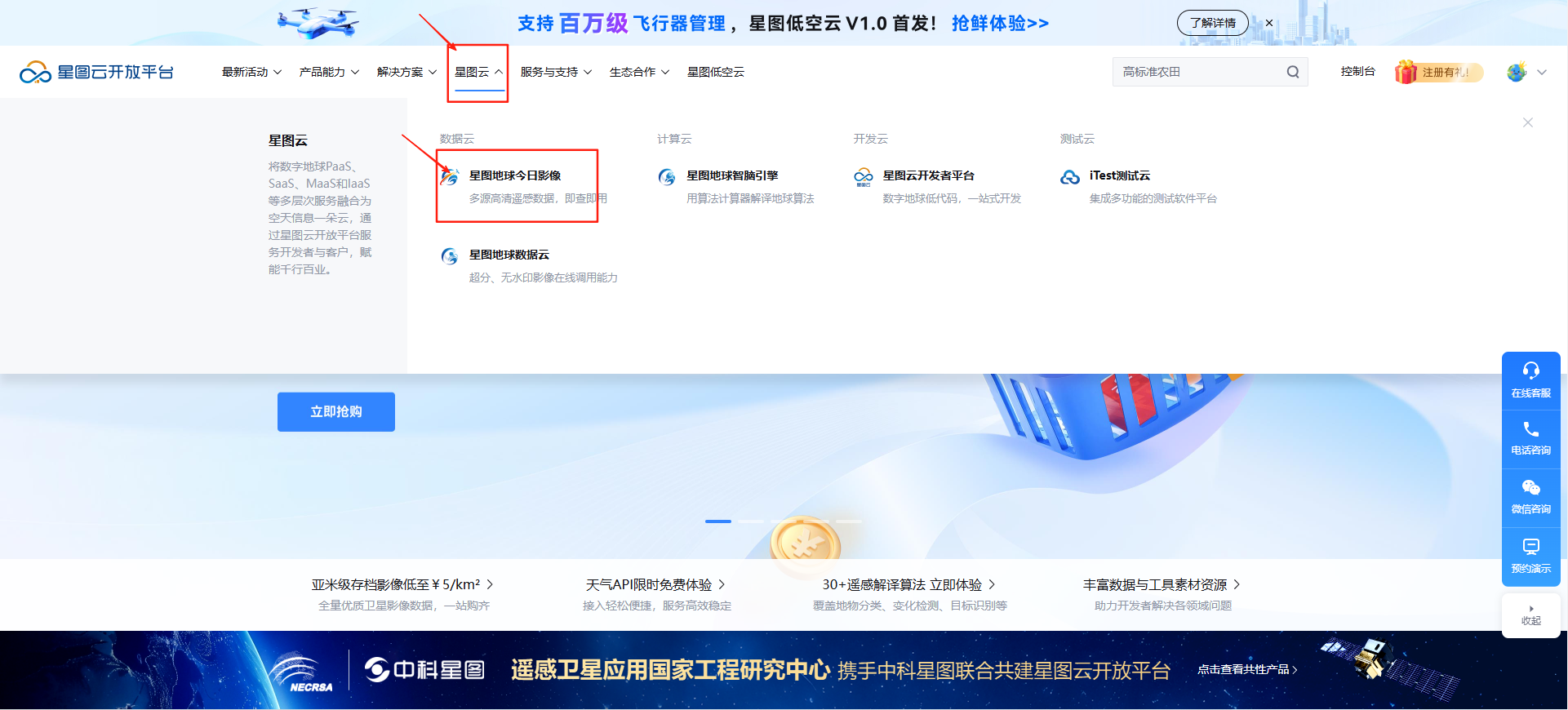Image resolution: width=1568 pixels, height=710 pixels.
Task: Open the 星图低空云 menu item
Action: [715, 72]
